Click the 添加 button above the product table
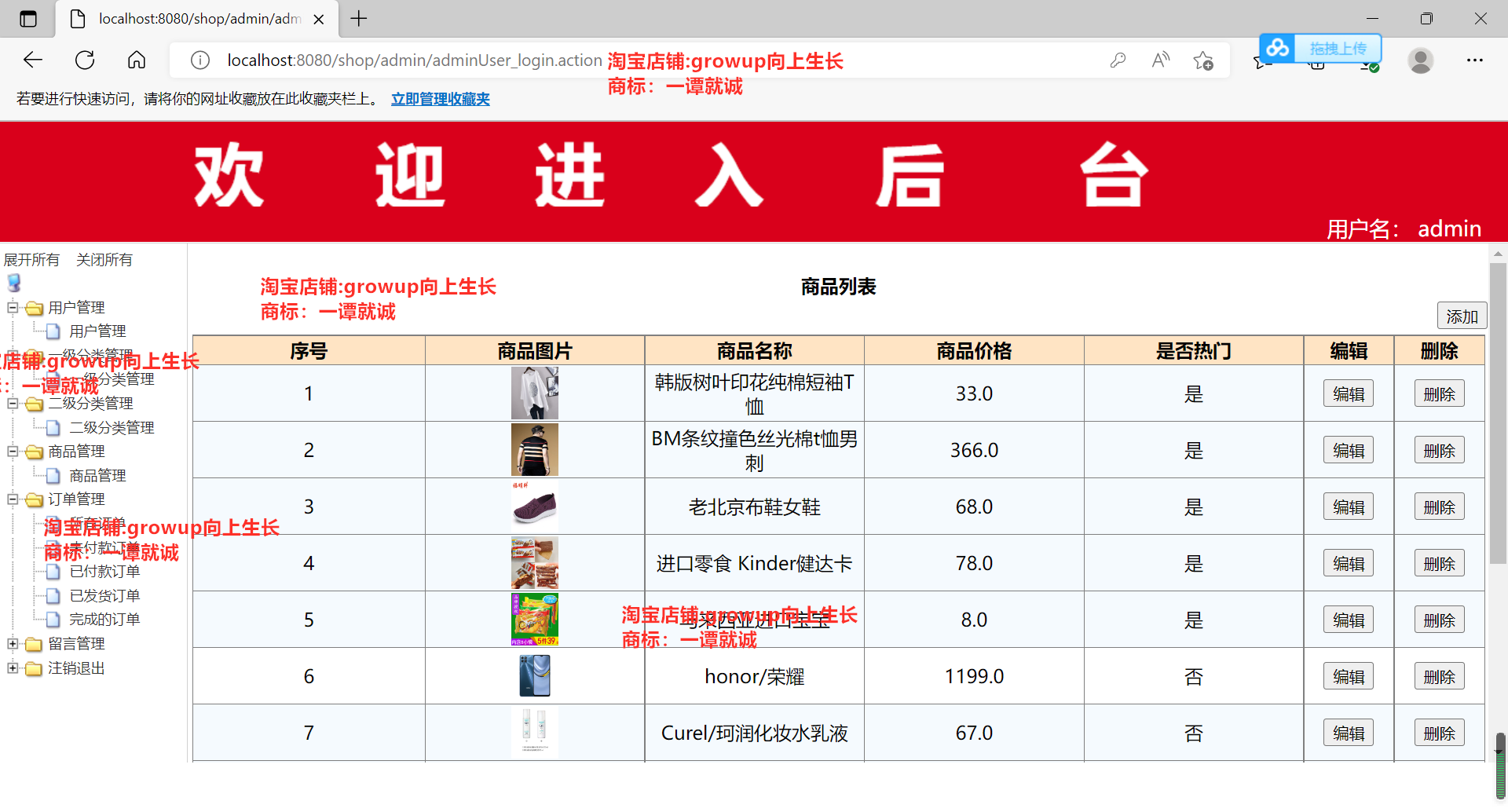Viewport: 1508px width, 812px height. (x=1462, y=316)
